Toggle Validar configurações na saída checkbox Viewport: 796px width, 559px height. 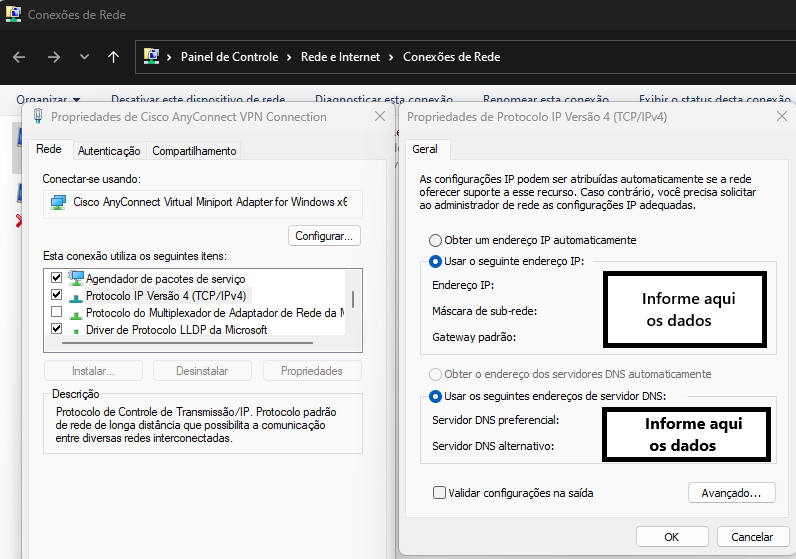point(439,492)
